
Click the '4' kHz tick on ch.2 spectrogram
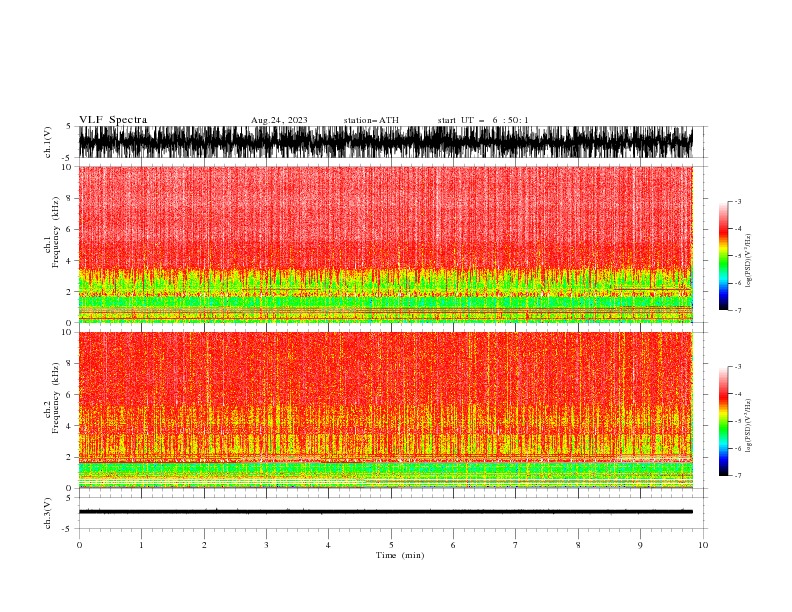pyautogui.click(x=70, y=426)
